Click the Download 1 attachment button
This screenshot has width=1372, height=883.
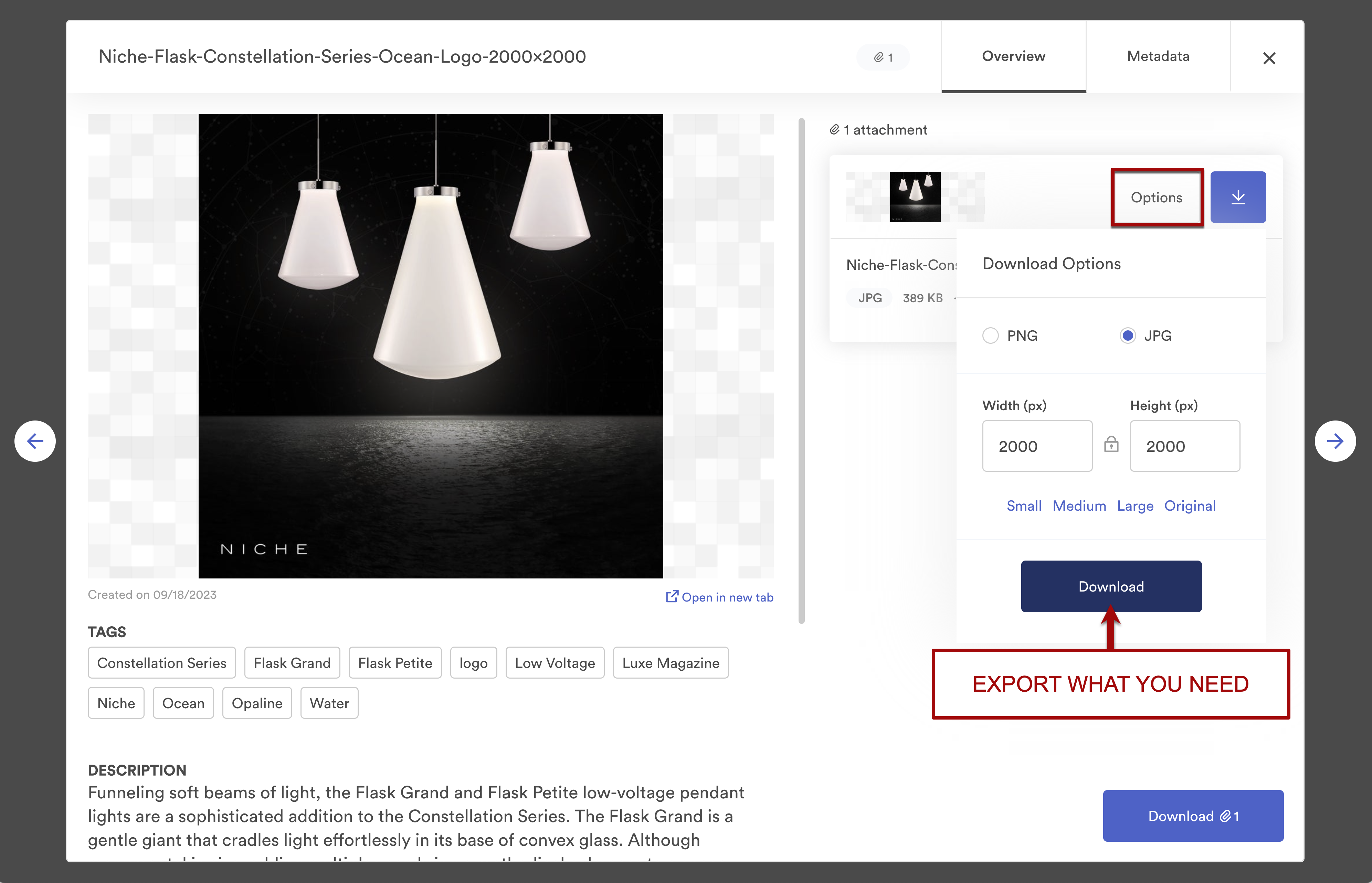[x=1193, y=815]
